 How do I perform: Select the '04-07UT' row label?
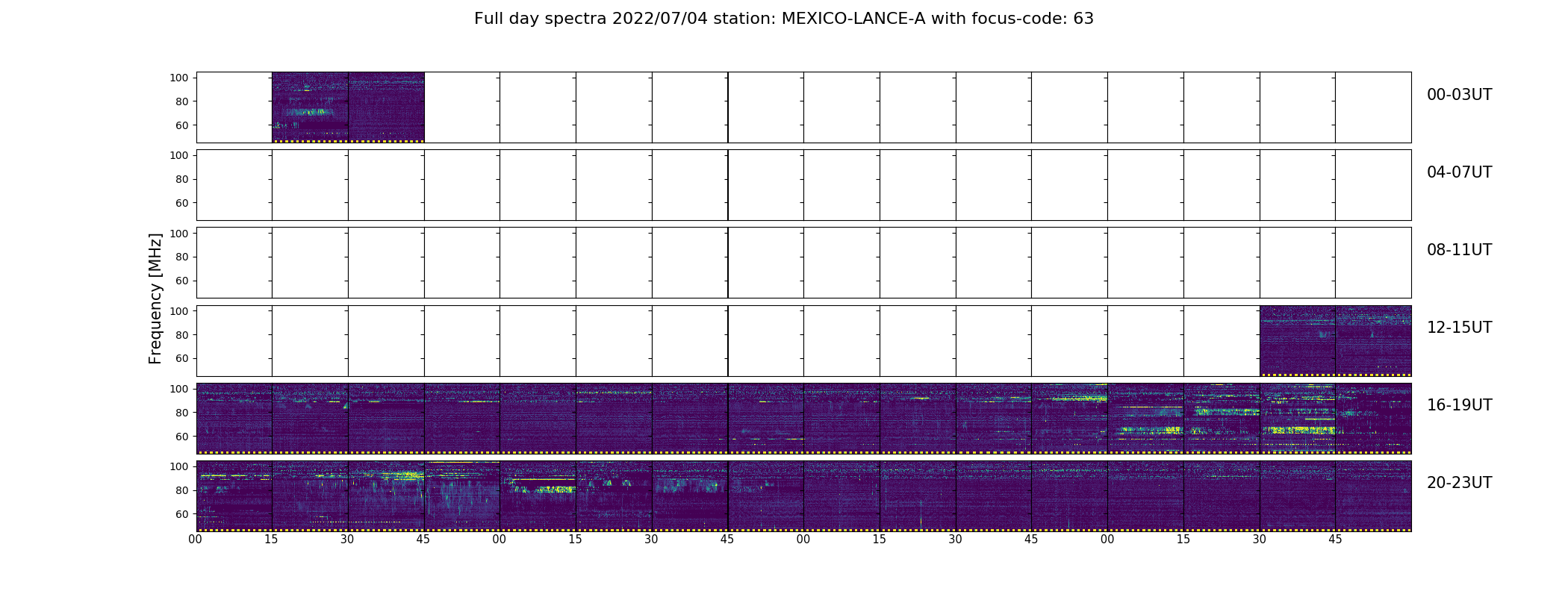point(1459,172)
